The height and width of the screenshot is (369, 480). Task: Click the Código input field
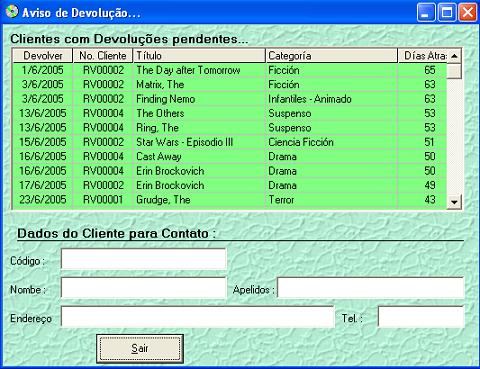click(x=144, y=259)
